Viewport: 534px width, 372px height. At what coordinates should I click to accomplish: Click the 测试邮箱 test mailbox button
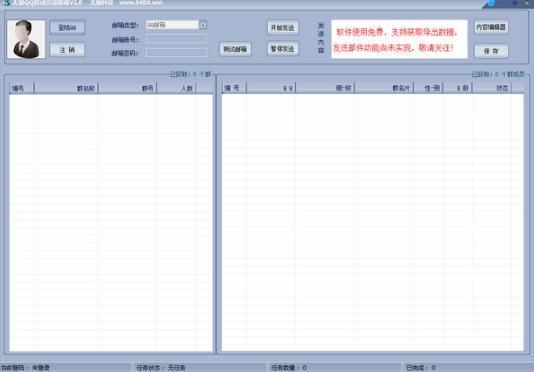point(235,49)
